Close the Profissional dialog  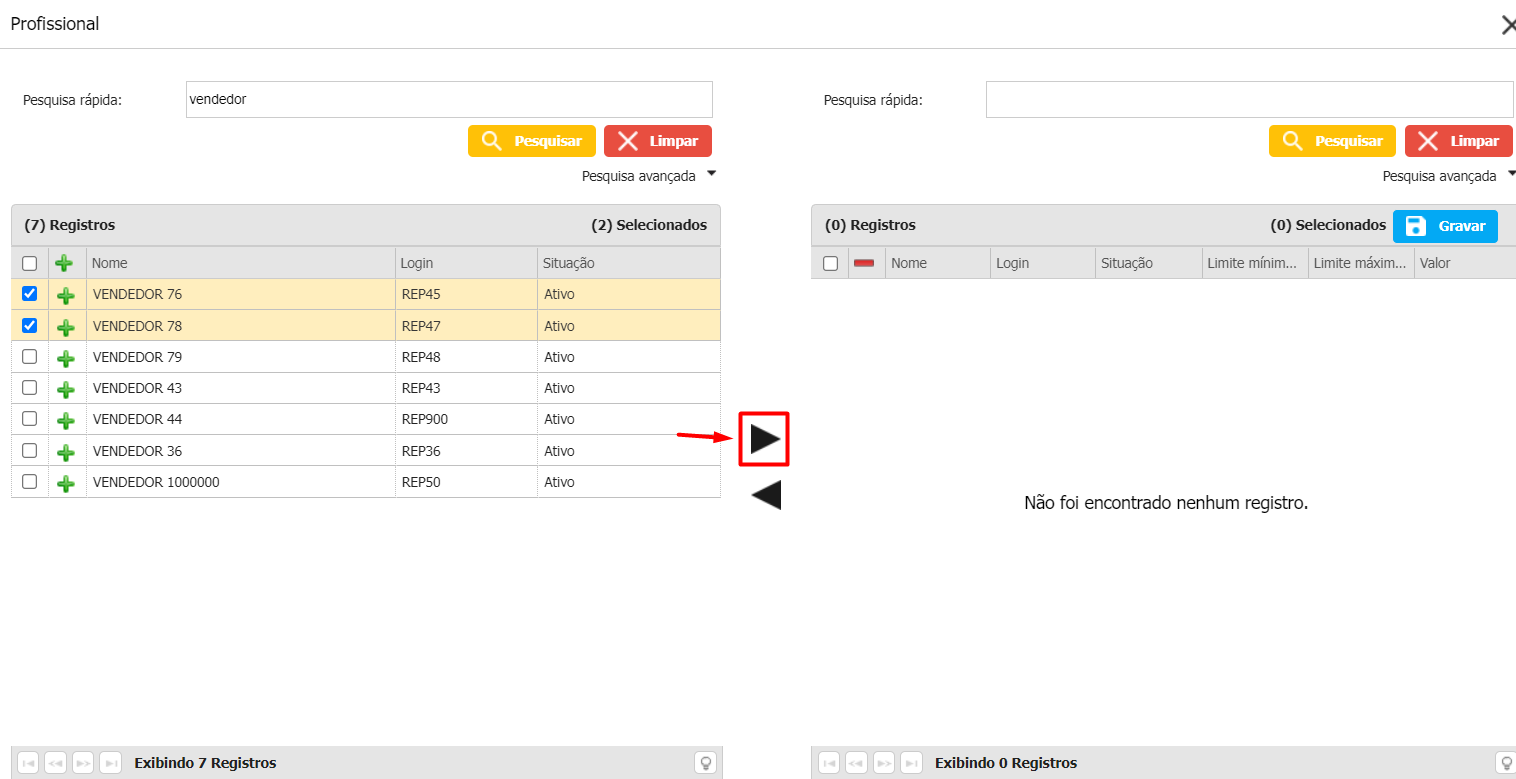(1507, 25)
